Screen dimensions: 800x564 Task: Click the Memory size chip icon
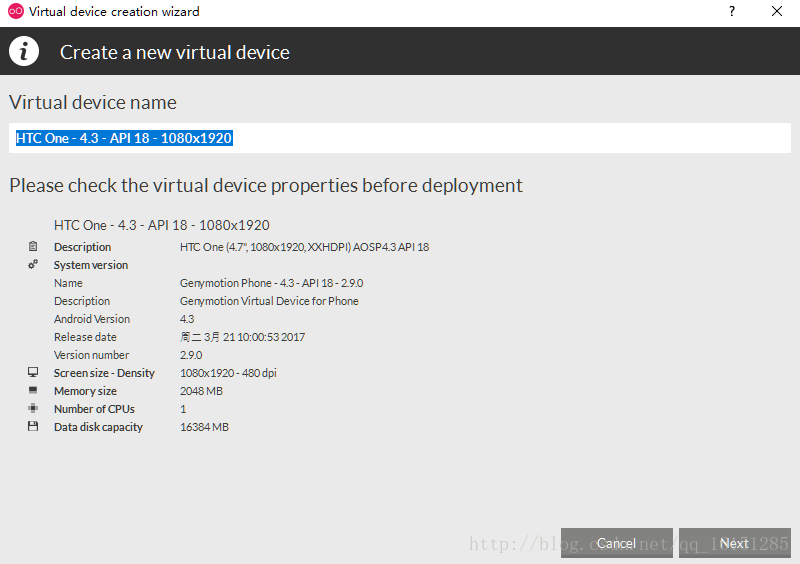click(33, 390)
